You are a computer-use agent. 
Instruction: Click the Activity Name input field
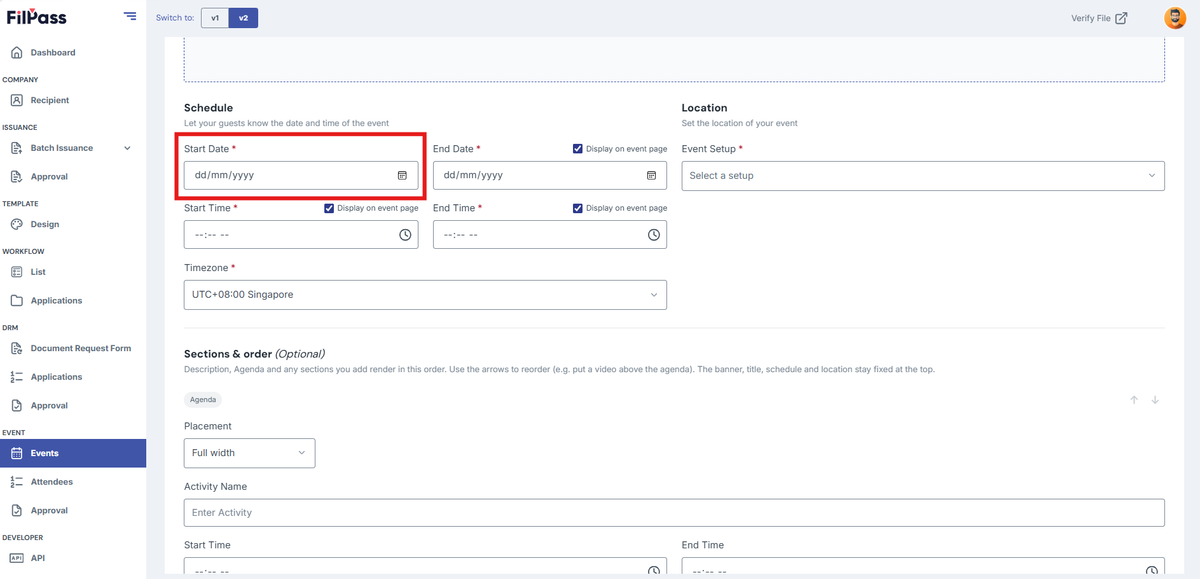point(674,513)
